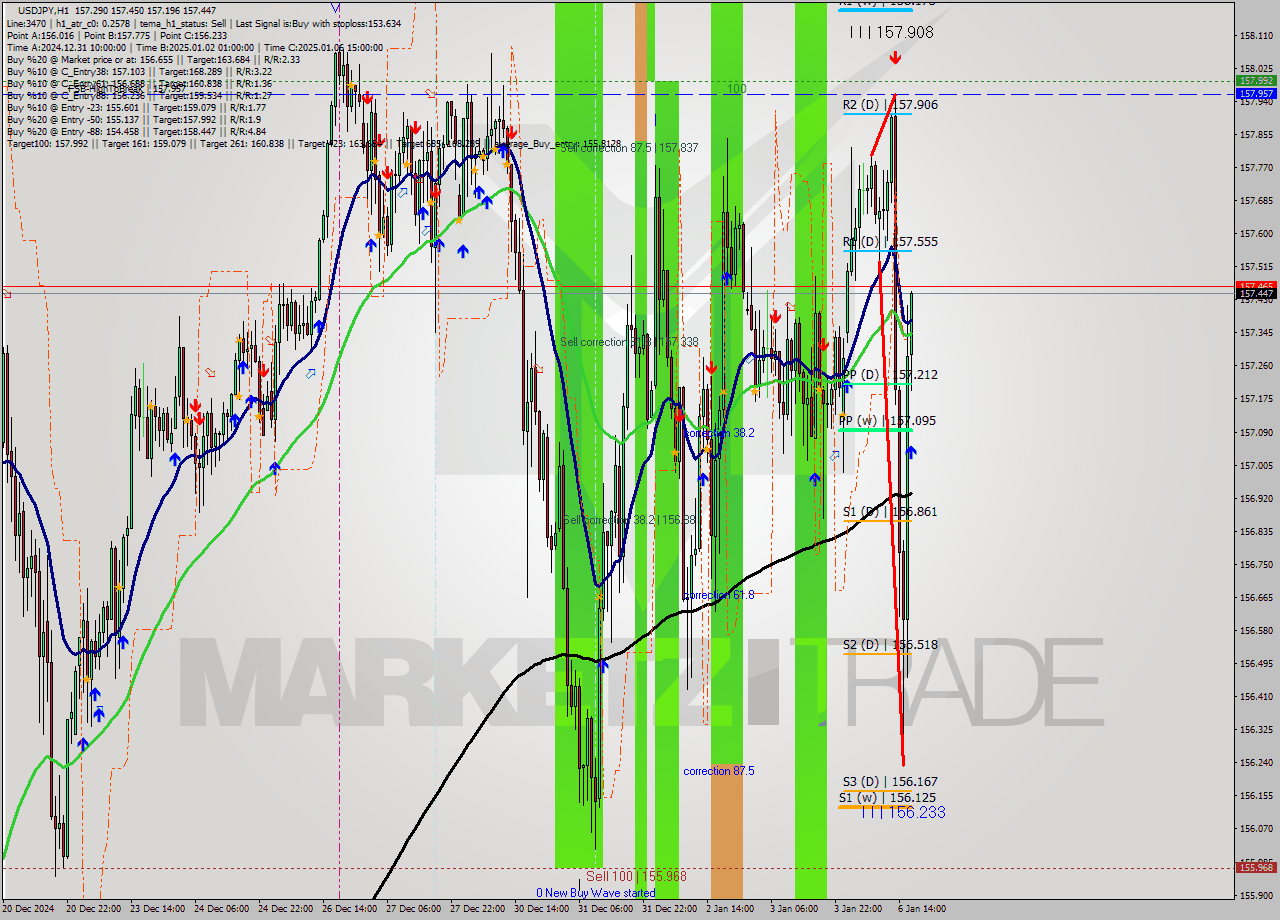The width and height of the screenshot is (1280, 920).
Task: Click red 155.968 price tag on axis
Action: click(x=1256, y=868)
